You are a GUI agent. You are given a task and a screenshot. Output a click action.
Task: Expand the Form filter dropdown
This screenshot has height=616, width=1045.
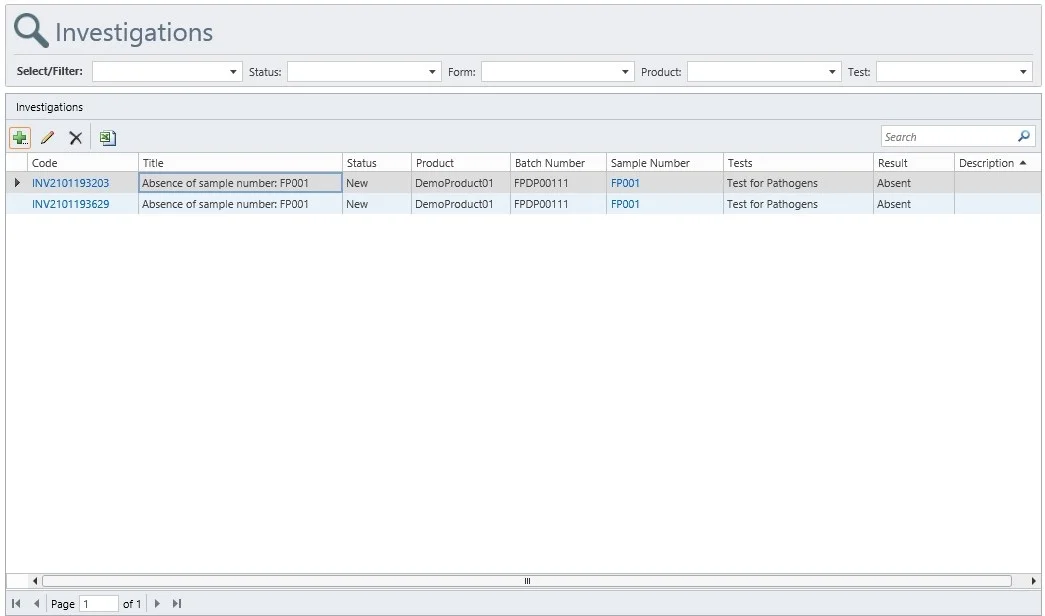[626, 72]
